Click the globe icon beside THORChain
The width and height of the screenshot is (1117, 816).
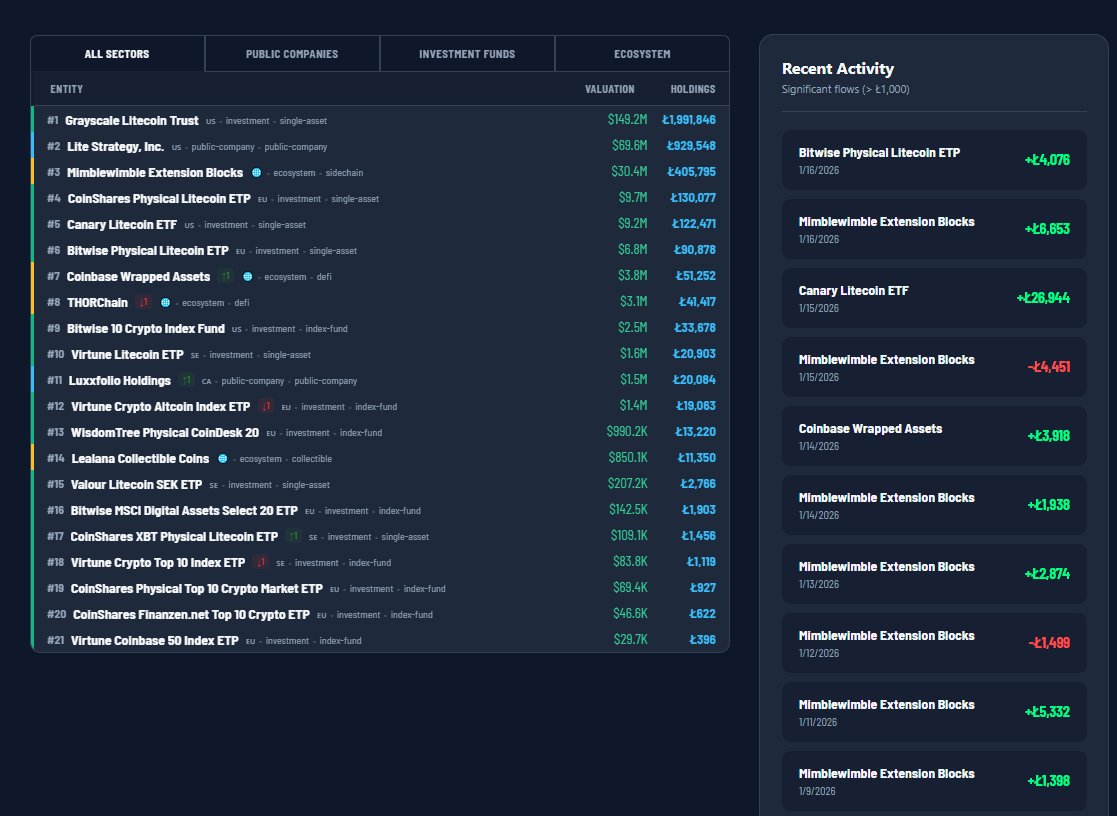(165, 302)
